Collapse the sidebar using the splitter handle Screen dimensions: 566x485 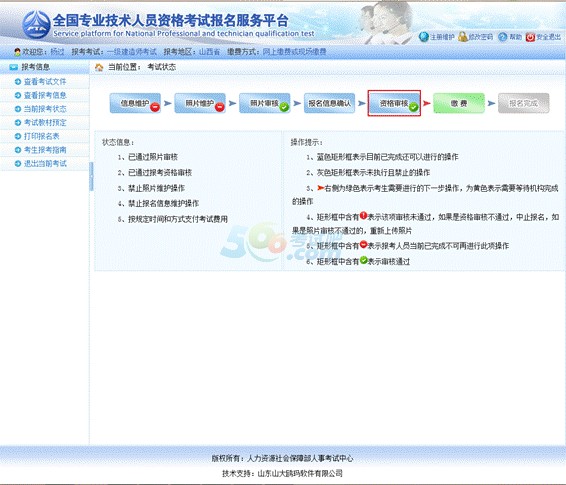pyautogui.click(x=91, y=176)
